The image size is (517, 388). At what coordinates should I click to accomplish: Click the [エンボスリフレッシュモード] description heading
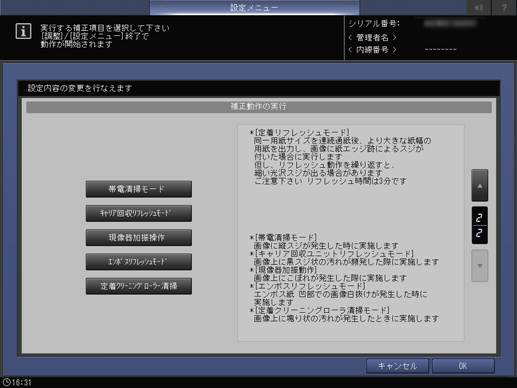click(x=308, y=286)
